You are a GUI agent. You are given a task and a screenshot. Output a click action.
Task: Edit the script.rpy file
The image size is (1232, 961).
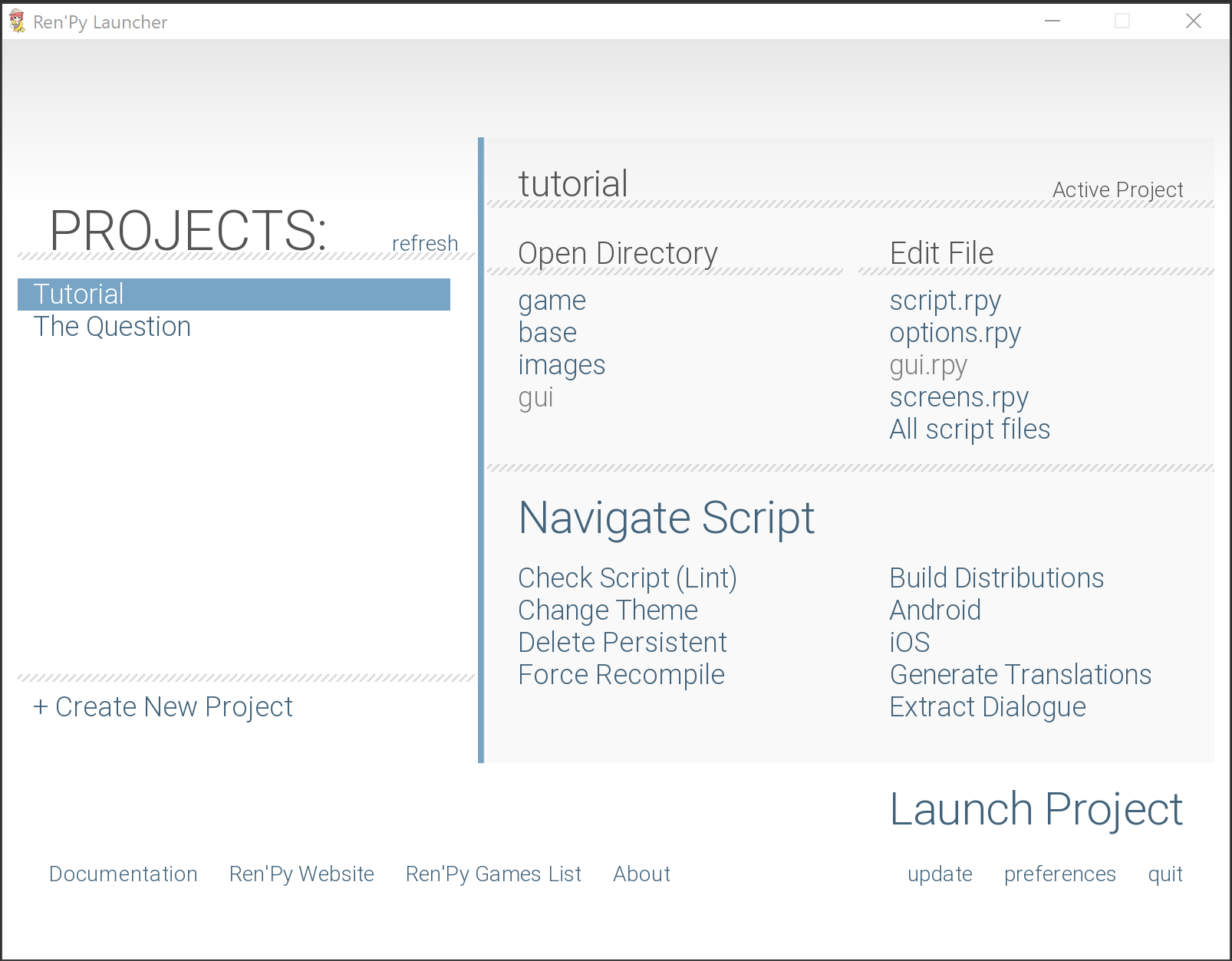[944, 300]
